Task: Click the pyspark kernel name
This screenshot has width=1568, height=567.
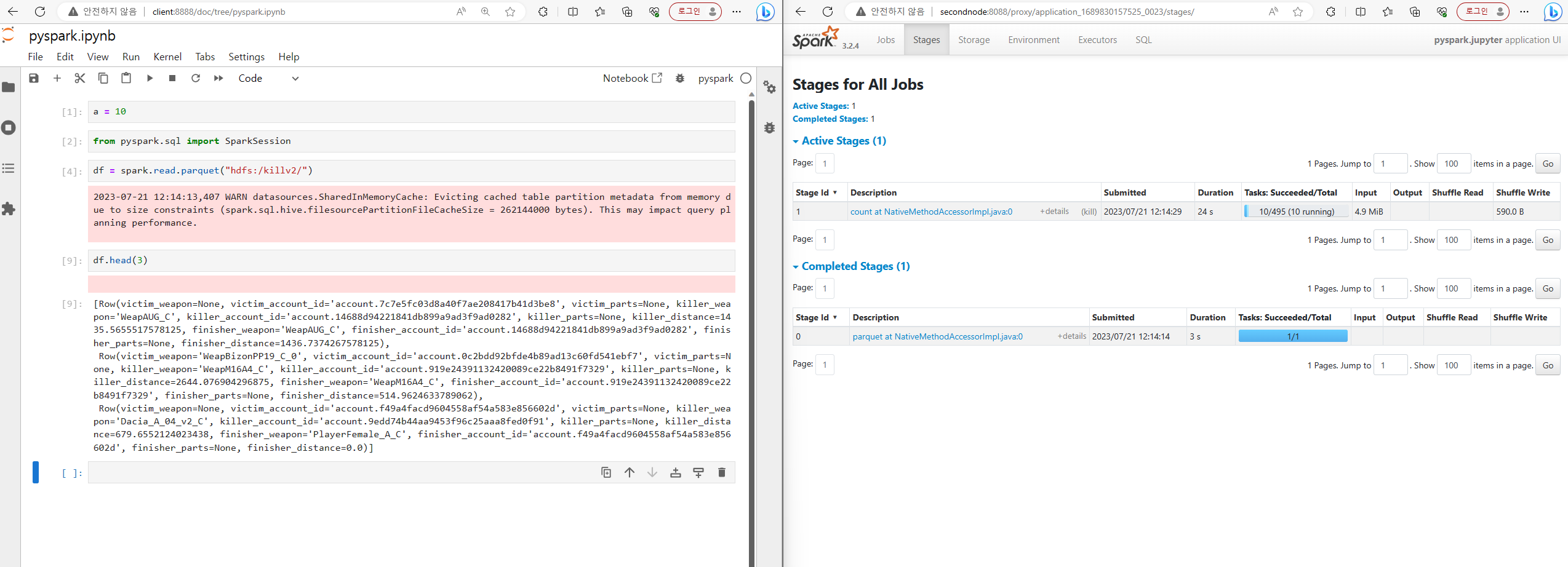Action: coord(716,78)
